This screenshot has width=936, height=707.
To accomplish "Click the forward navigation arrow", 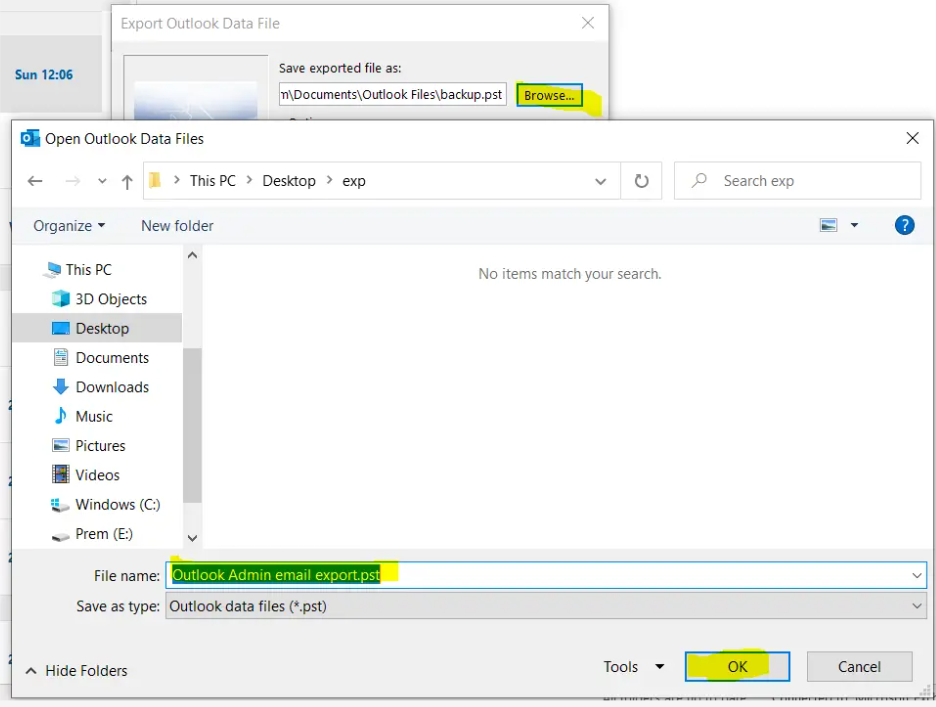I will pos(72,181).
